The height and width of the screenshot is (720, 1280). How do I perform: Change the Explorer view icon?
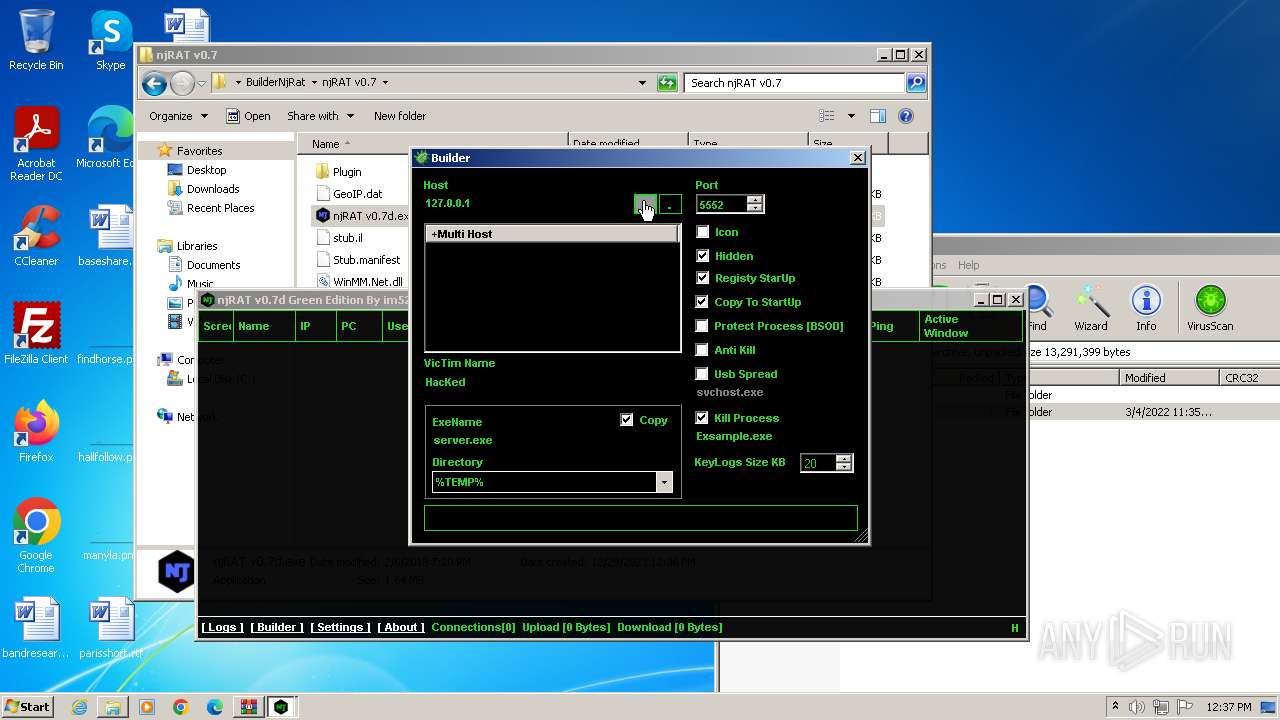coord(827,116)
